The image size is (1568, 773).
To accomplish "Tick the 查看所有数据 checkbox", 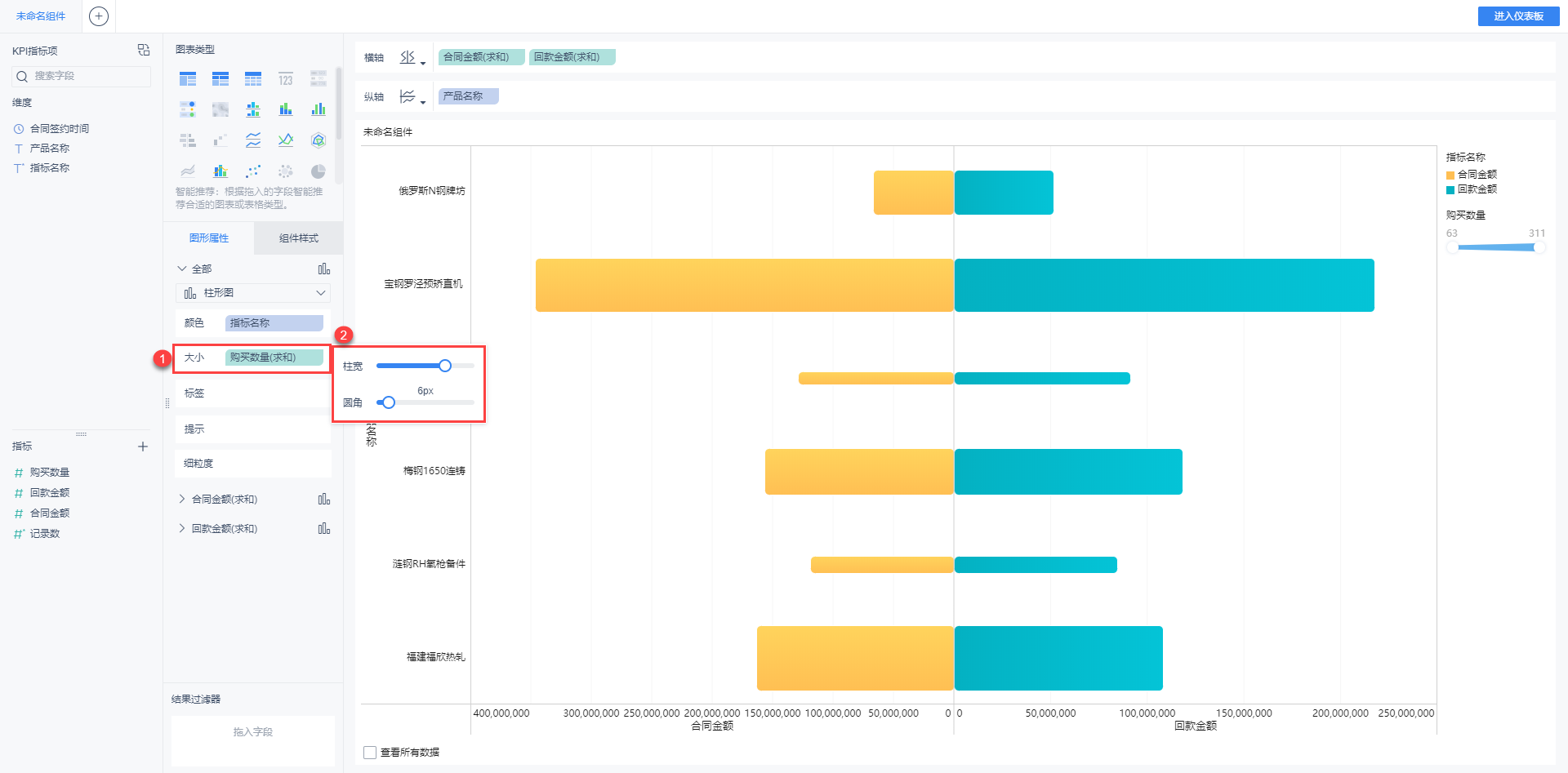I will [x=370, y=753].
